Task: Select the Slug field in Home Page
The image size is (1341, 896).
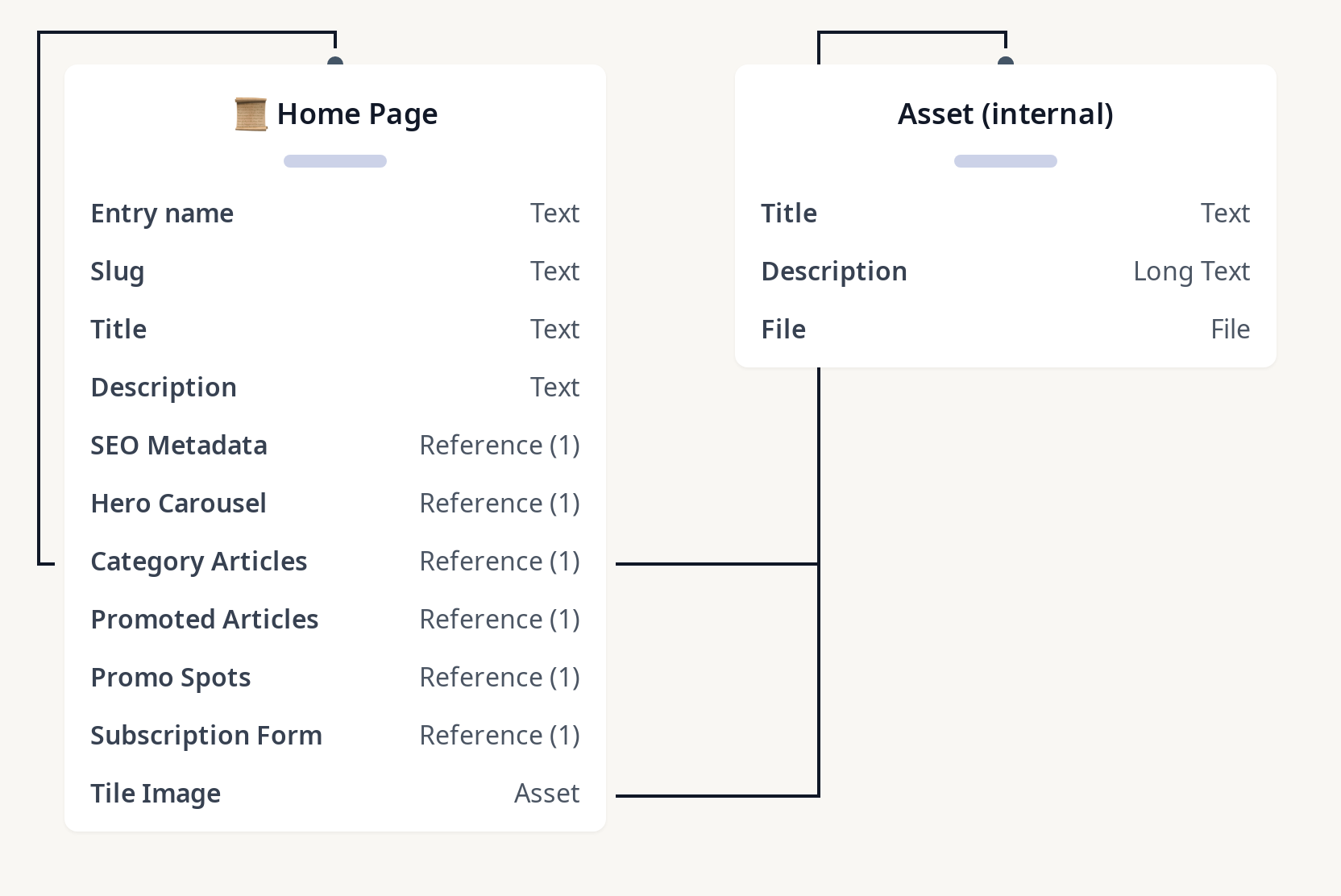Action: [x=118, y=272]
